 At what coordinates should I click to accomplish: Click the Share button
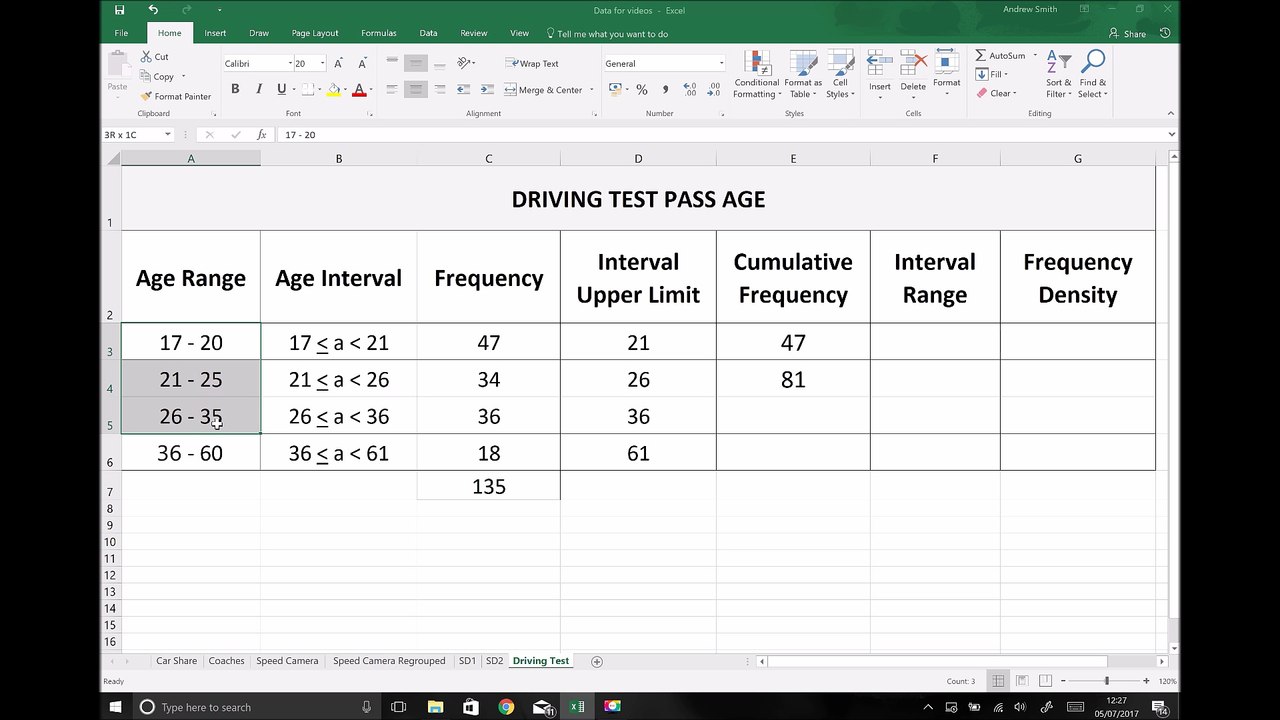[x=1128, y=34]
